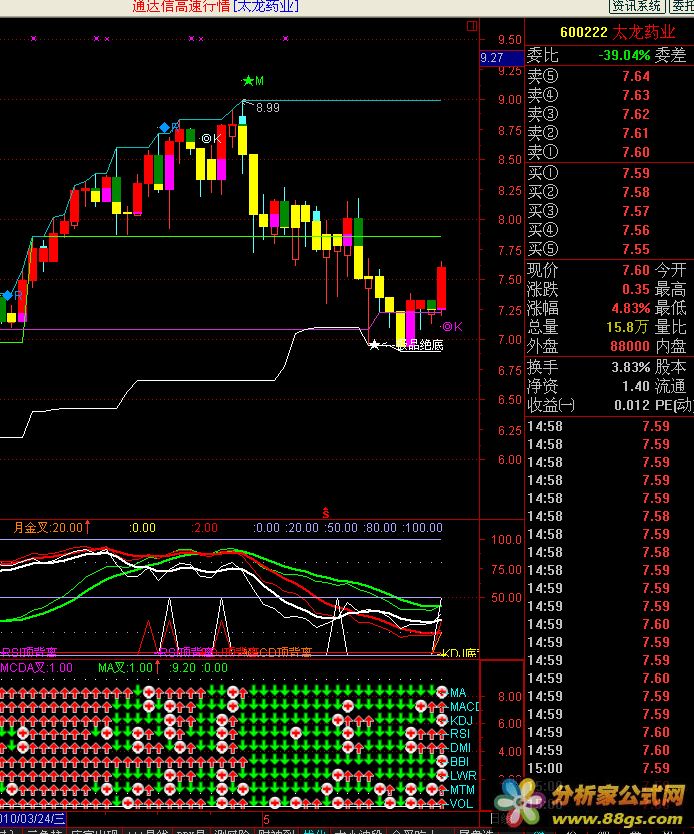This screenshot has height=834, width=694.
Task: Click the 委比 -39.04% value
Action: click(x=624, y=55)
